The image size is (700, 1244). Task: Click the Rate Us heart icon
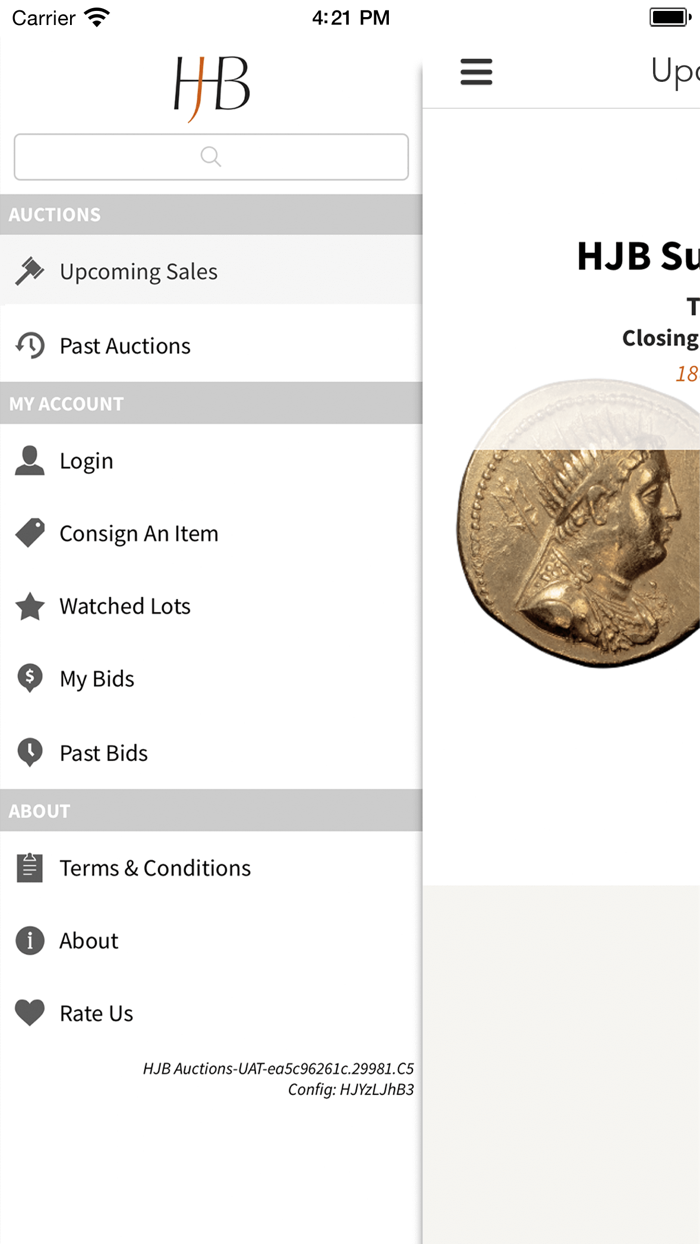(x=30, y=1012)
